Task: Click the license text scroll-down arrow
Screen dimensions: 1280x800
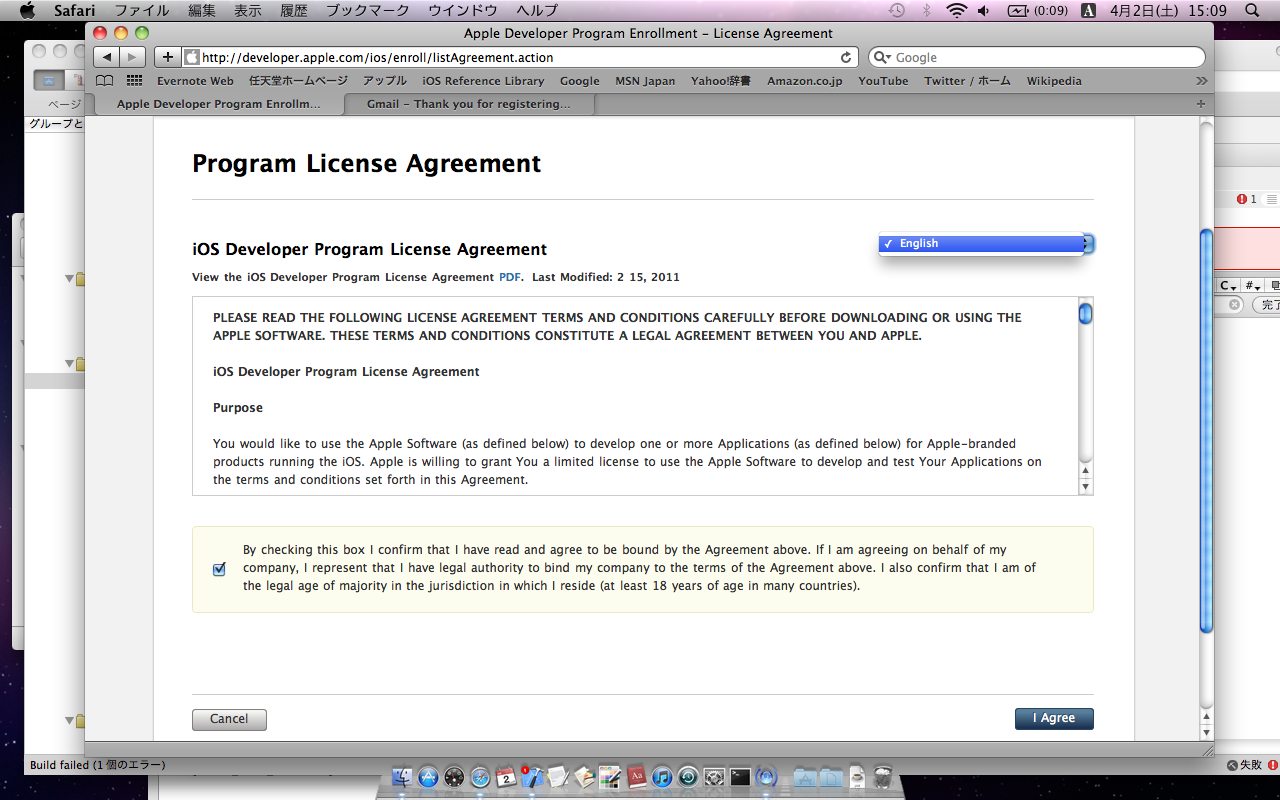Action: point(1086,486)
